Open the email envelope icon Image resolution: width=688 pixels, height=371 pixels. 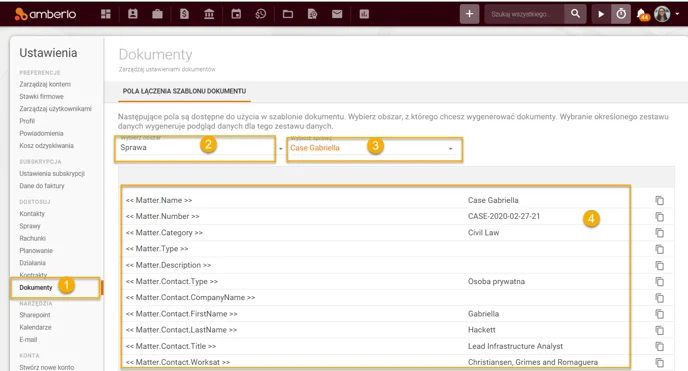[x=337, y=14]
